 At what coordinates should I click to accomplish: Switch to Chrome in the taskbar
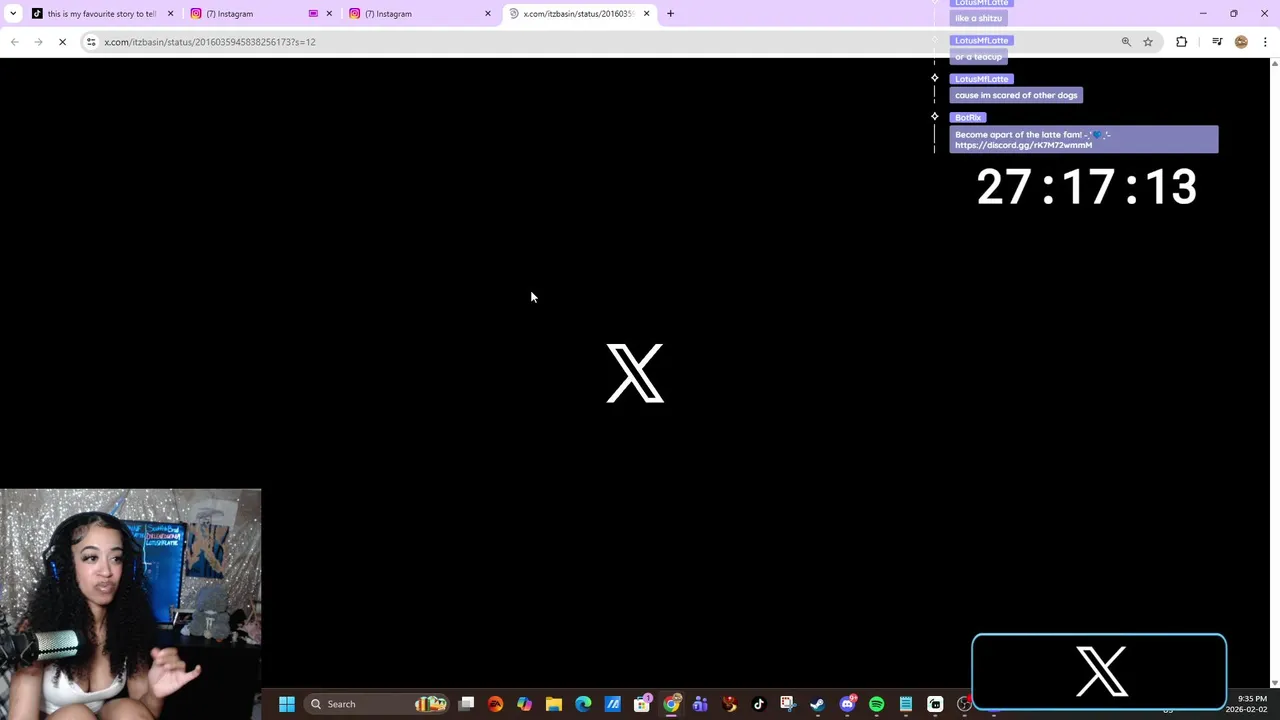coord(671,704)
